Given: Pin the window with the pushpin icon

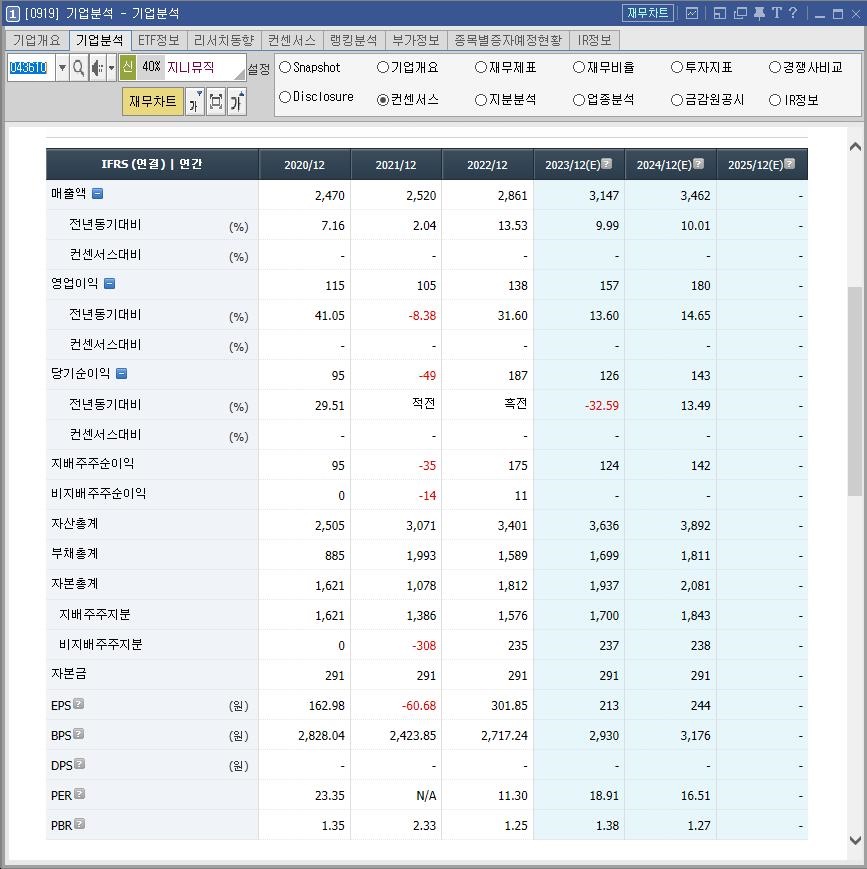Looking at the screenshot, I should pyautogui.click(x=759, y=13).
